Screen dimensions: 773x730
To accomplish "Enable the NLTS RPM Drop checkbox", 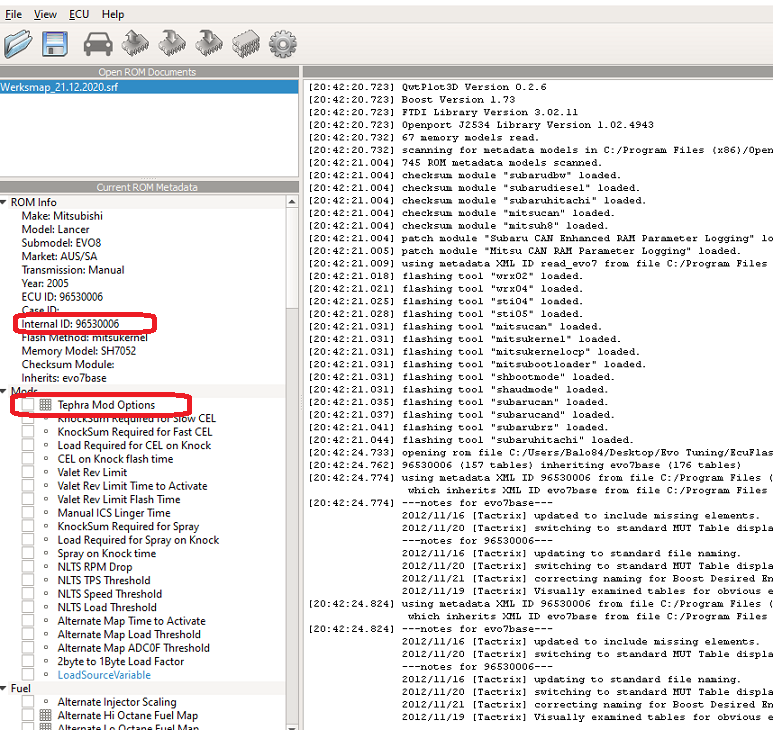I will coord(27,567).
